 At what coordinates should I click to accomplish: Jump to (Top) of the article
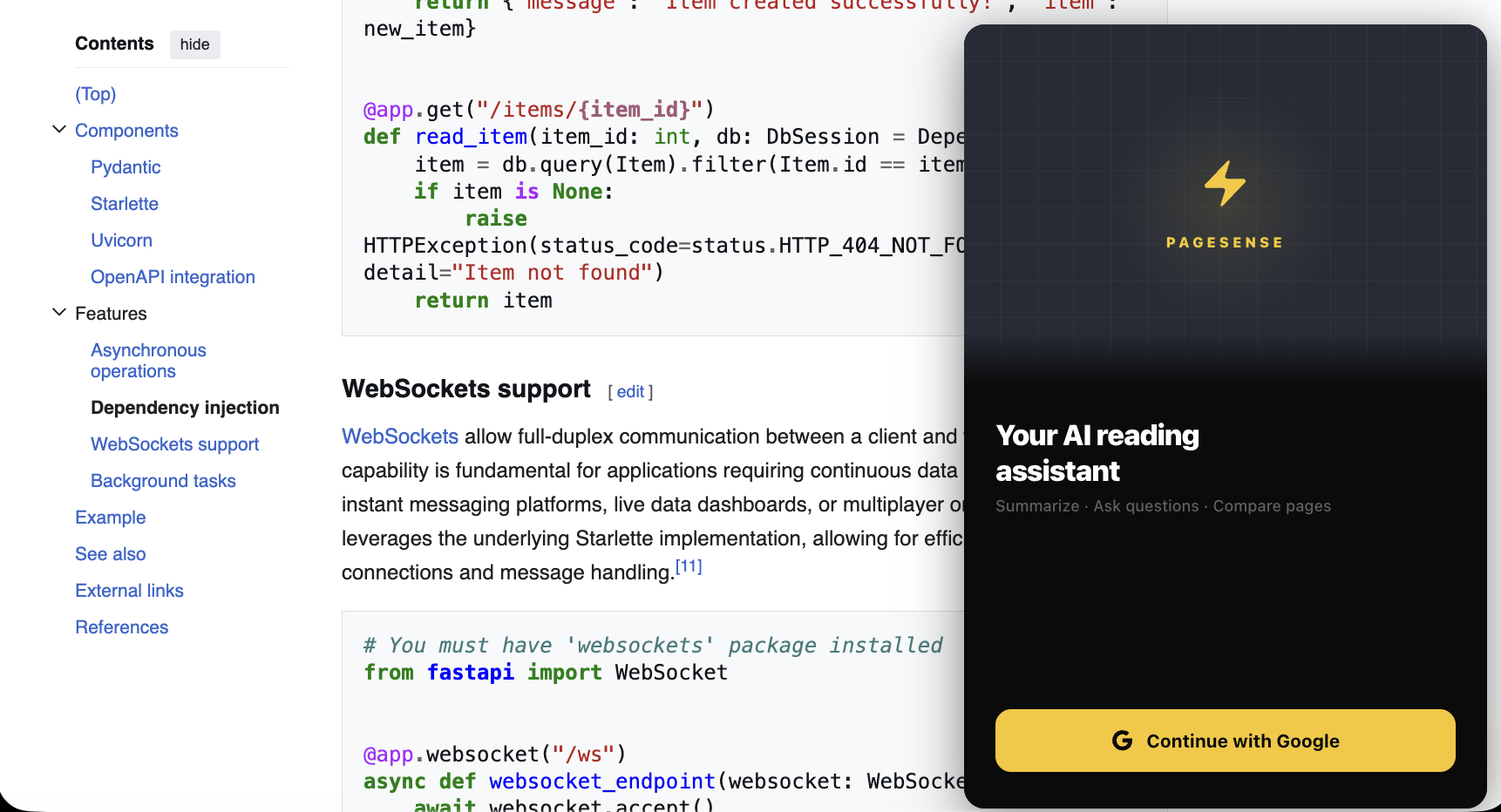pyautogui.click(x=95, y=94)
